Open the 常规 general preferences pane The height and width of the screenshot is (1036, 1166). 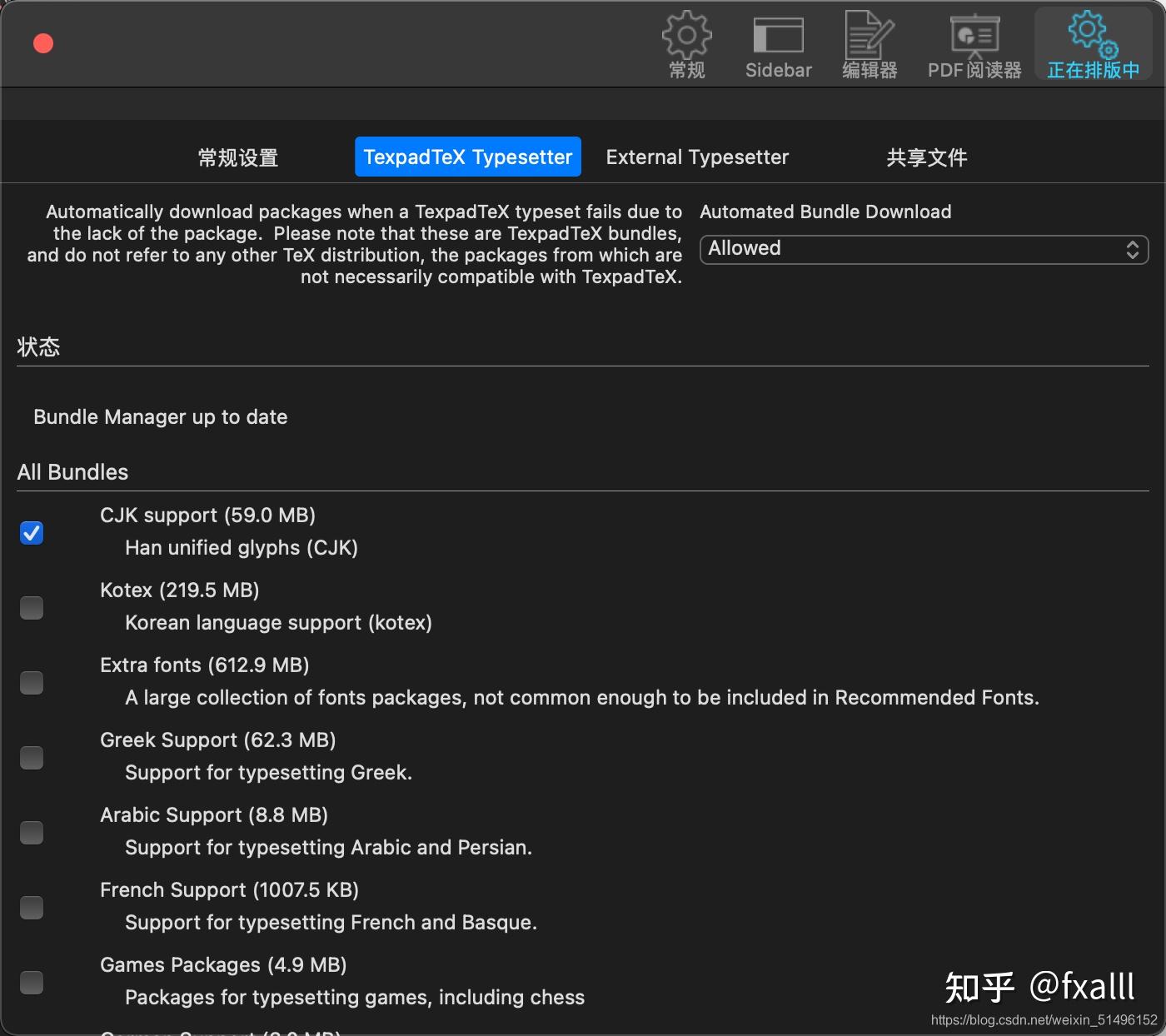(687, 47)
